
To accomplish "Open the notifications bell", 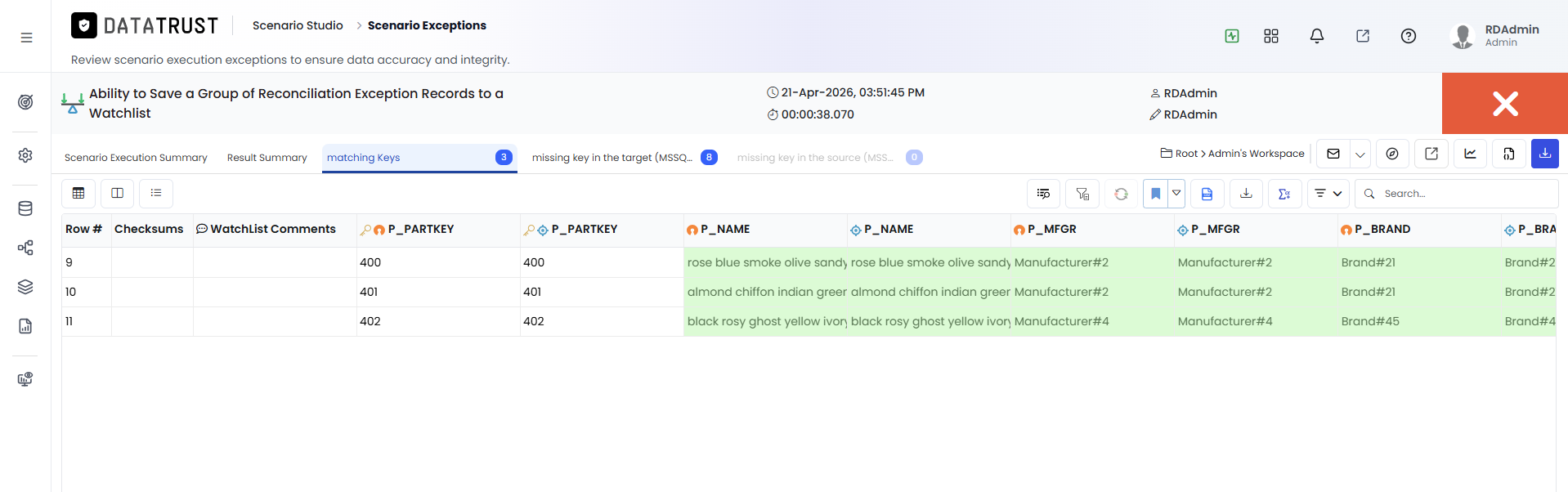I will (x=1317, y=36).
